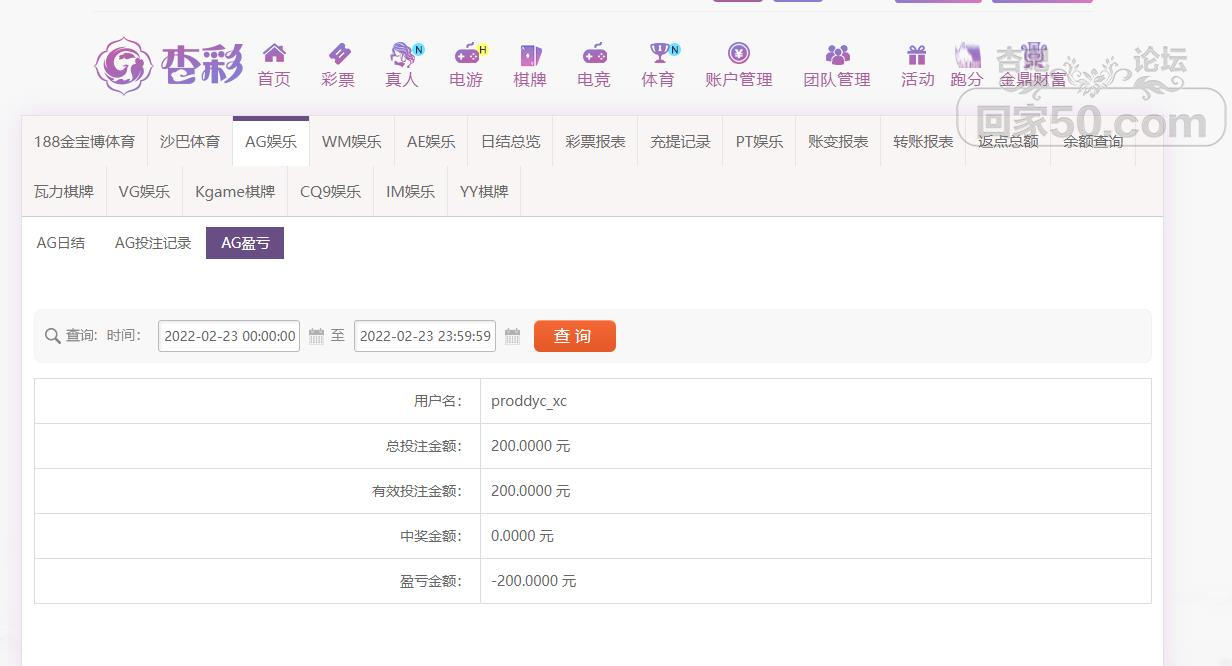Click the orange 查询 search button
This screenshot has width=1232, height=666.
[x=574, y=336]
